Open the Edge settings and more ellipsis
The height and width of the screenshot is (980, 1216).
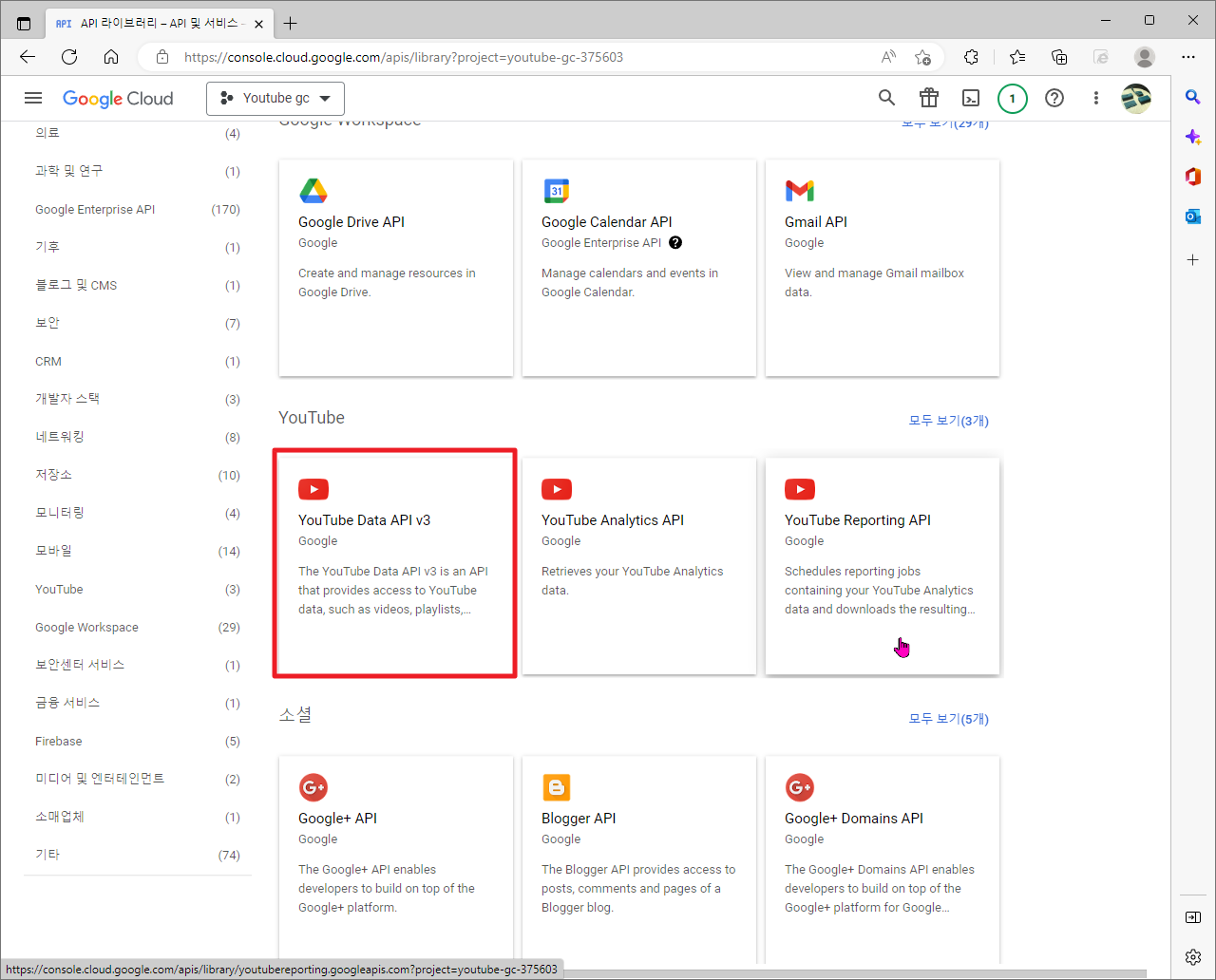(x=1188, y=57)
